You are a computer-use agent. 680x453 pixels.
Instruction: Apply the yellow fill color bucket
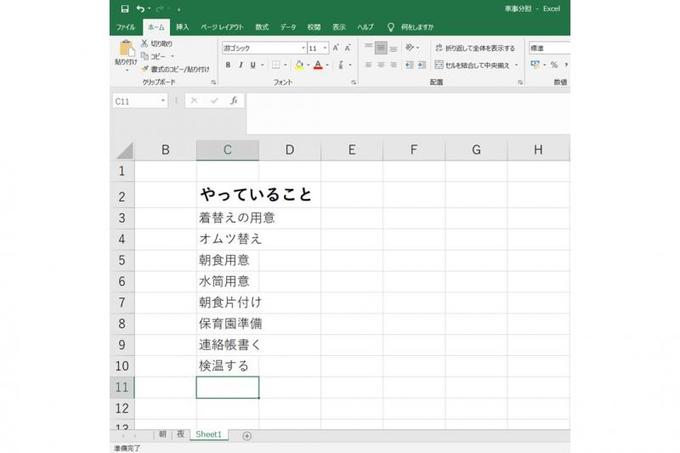click(299, 65)
